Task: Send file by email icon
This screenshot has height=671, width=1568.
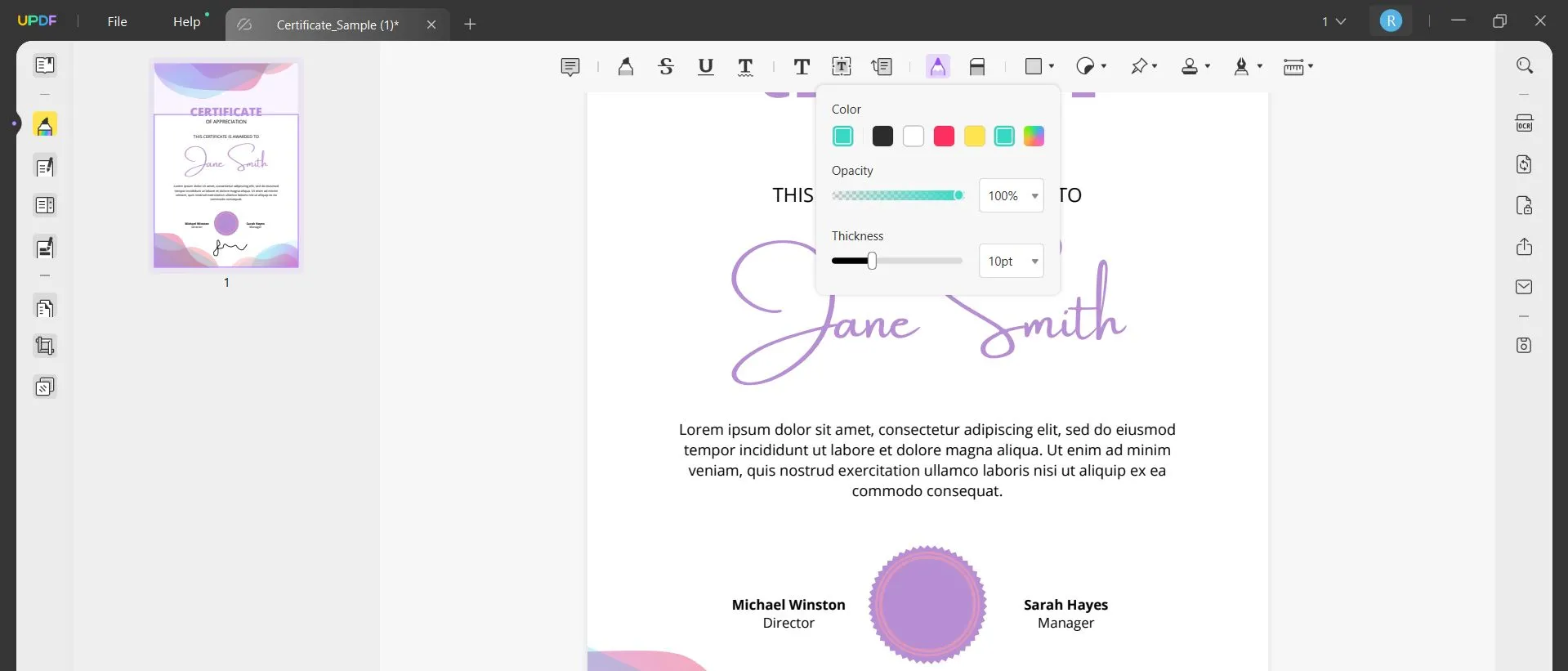Action: pos(1524,287)
